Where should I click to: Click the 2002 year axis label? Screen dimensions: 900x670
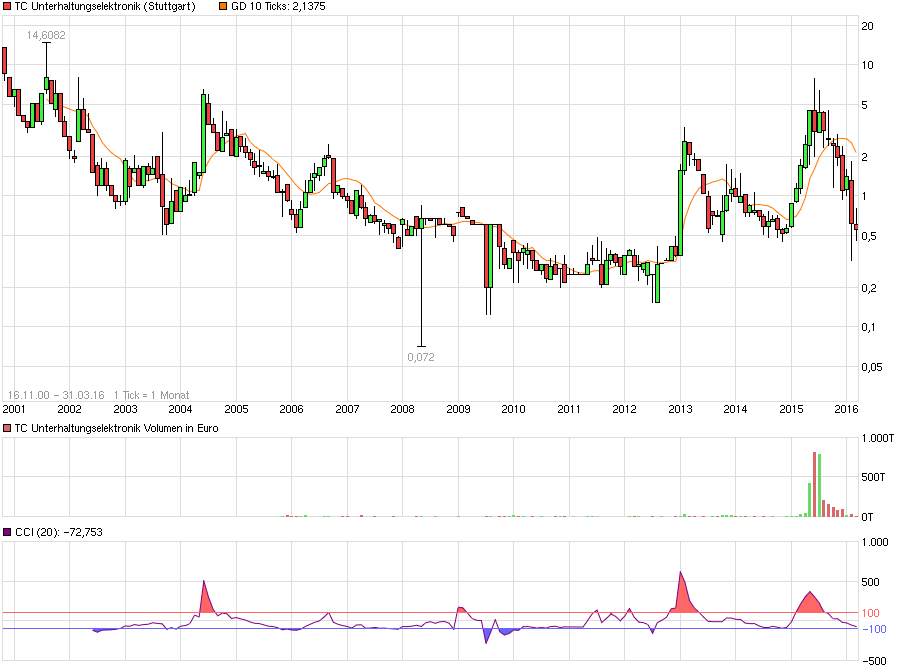69,409
